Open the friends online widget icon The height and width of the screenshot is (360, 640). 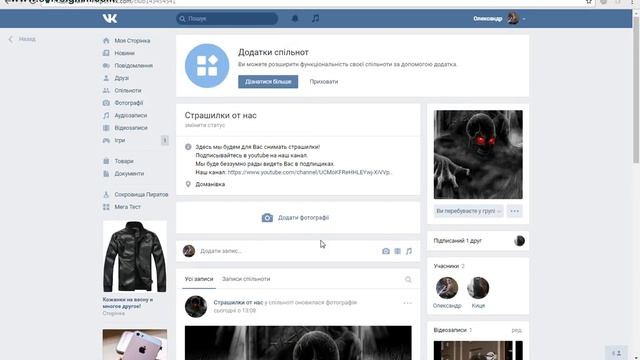click(x=616, y=353)
